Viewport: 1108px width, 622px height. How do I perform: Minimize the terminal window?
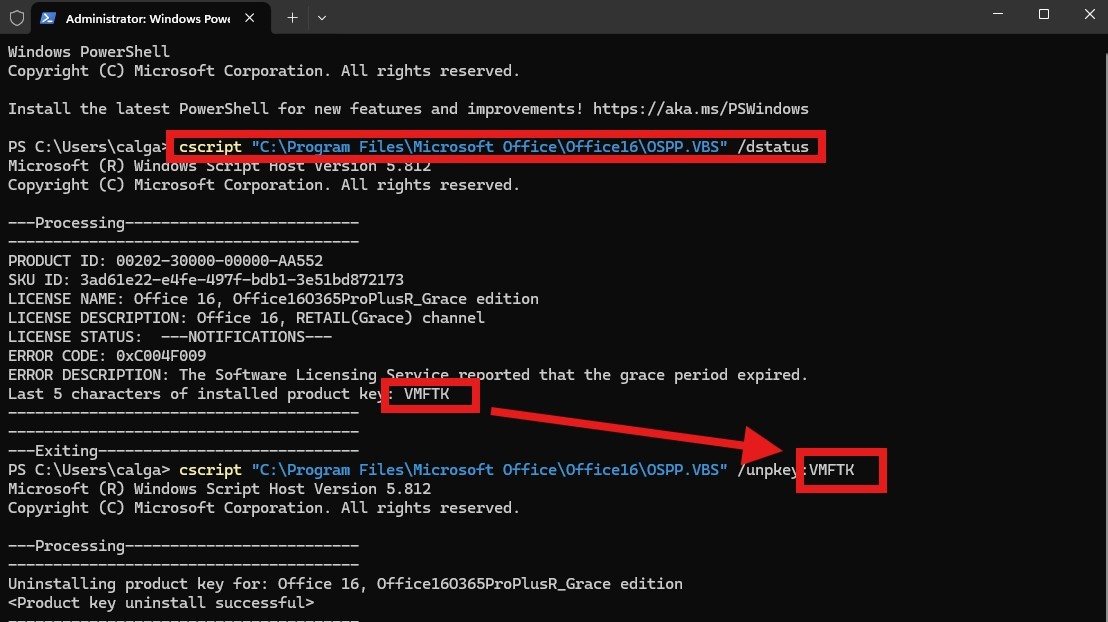(996, 15)
